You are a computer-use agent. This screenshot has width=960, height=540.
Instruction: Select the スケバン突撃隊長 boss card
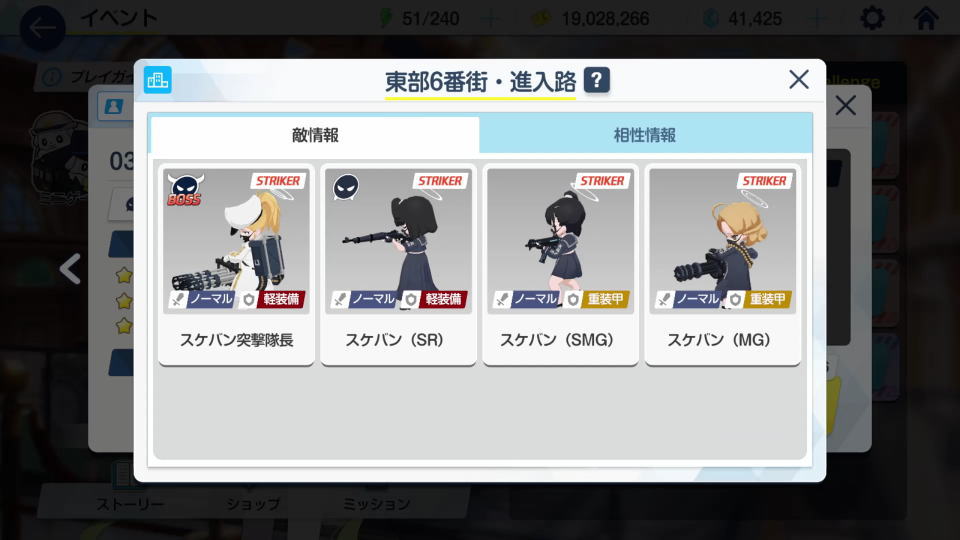pos(236,264)
